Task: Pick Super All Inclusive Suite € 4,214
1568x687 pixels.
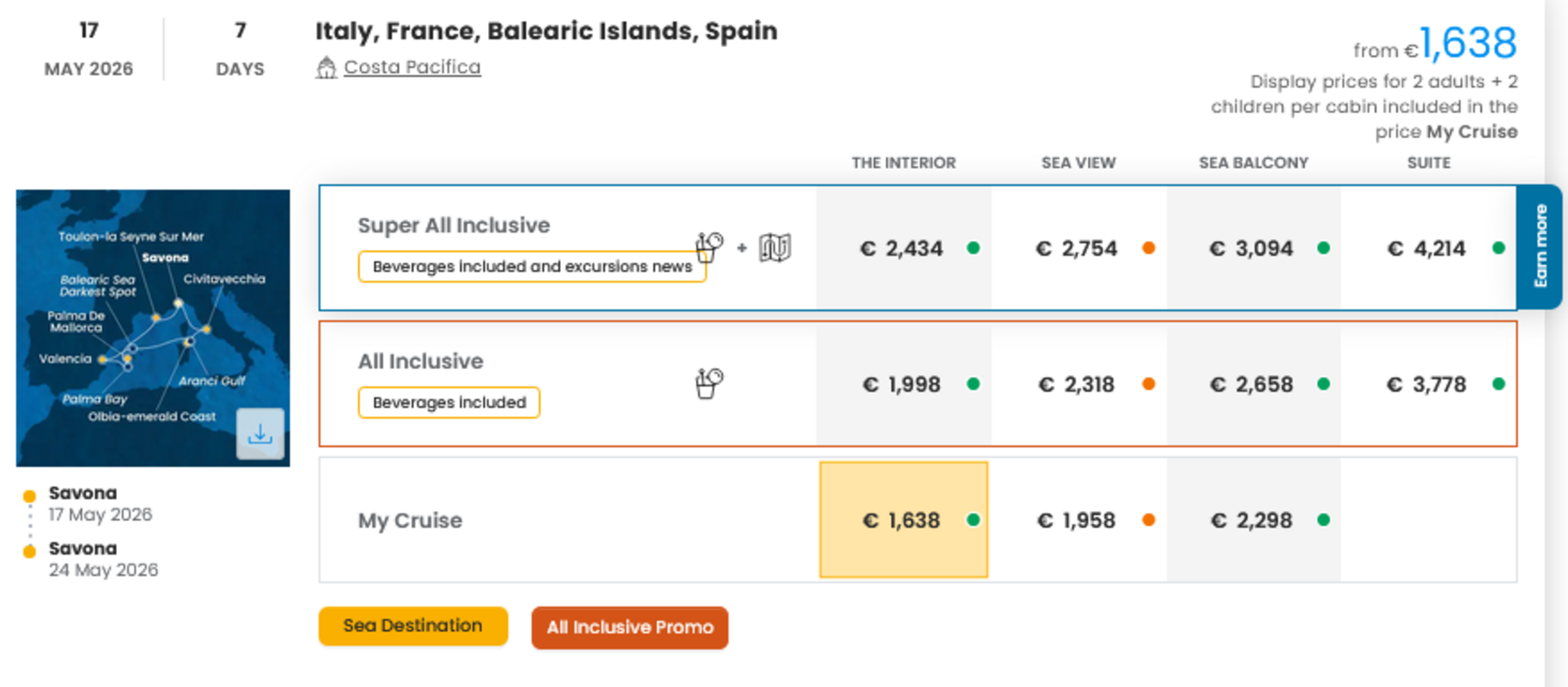Action: click(1426, 249)
